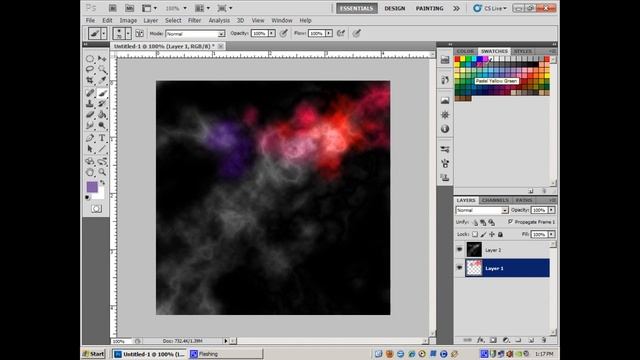
Task: Switch to Flashing taskbar window
Action: (226, 354)
